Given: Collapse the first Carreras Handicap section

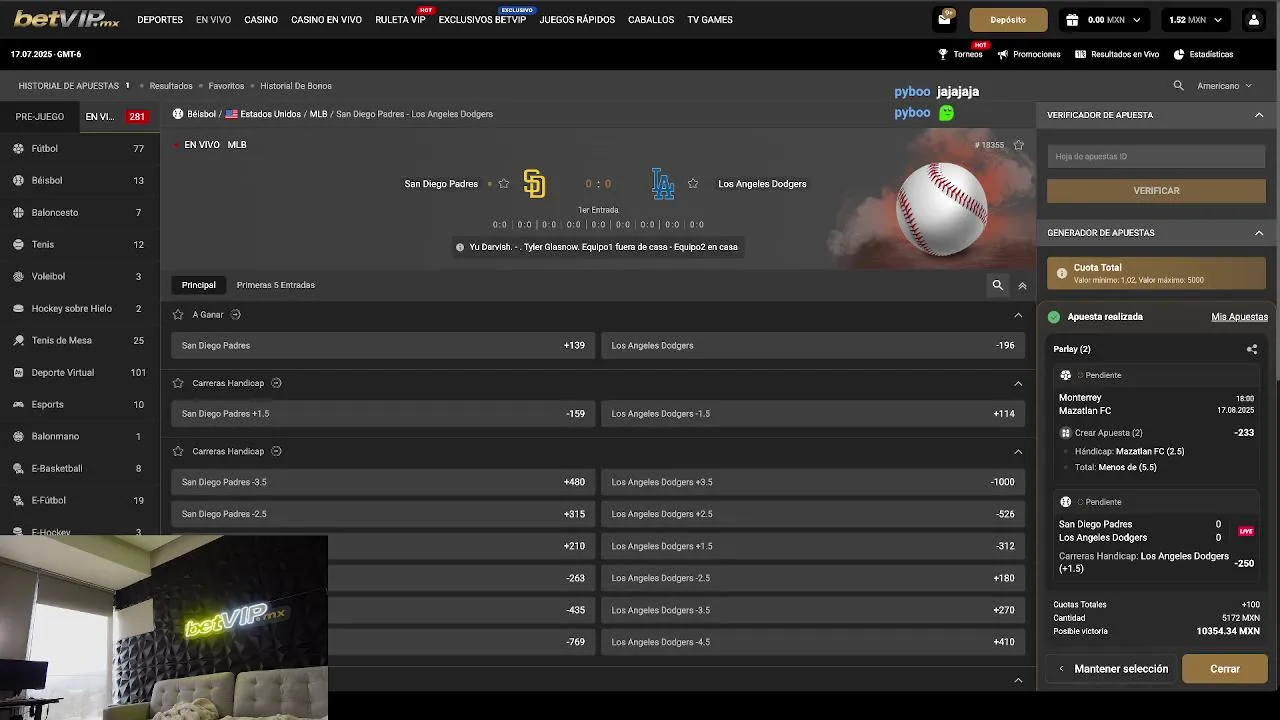Looking at the screenshot, I should 1018,383.
